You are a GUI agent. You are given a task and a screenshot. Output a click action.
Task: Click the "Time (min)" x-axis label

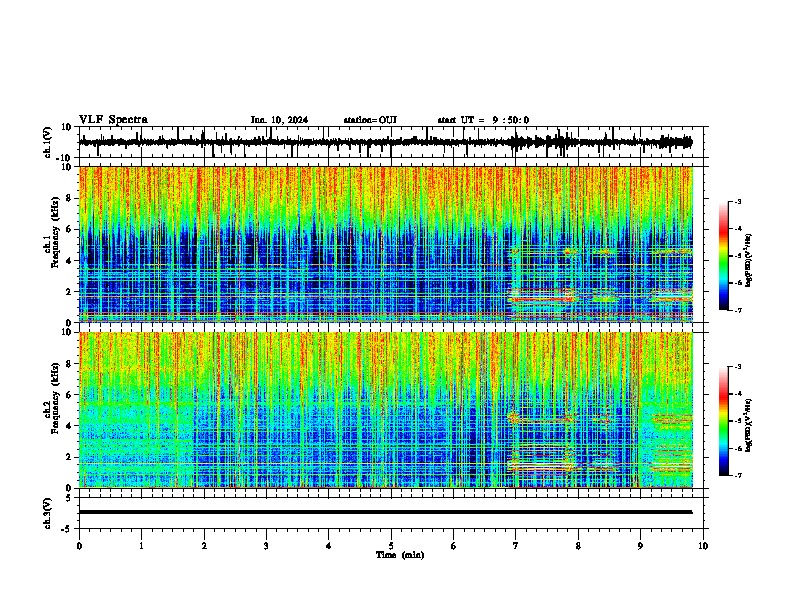tap(400, 555)
